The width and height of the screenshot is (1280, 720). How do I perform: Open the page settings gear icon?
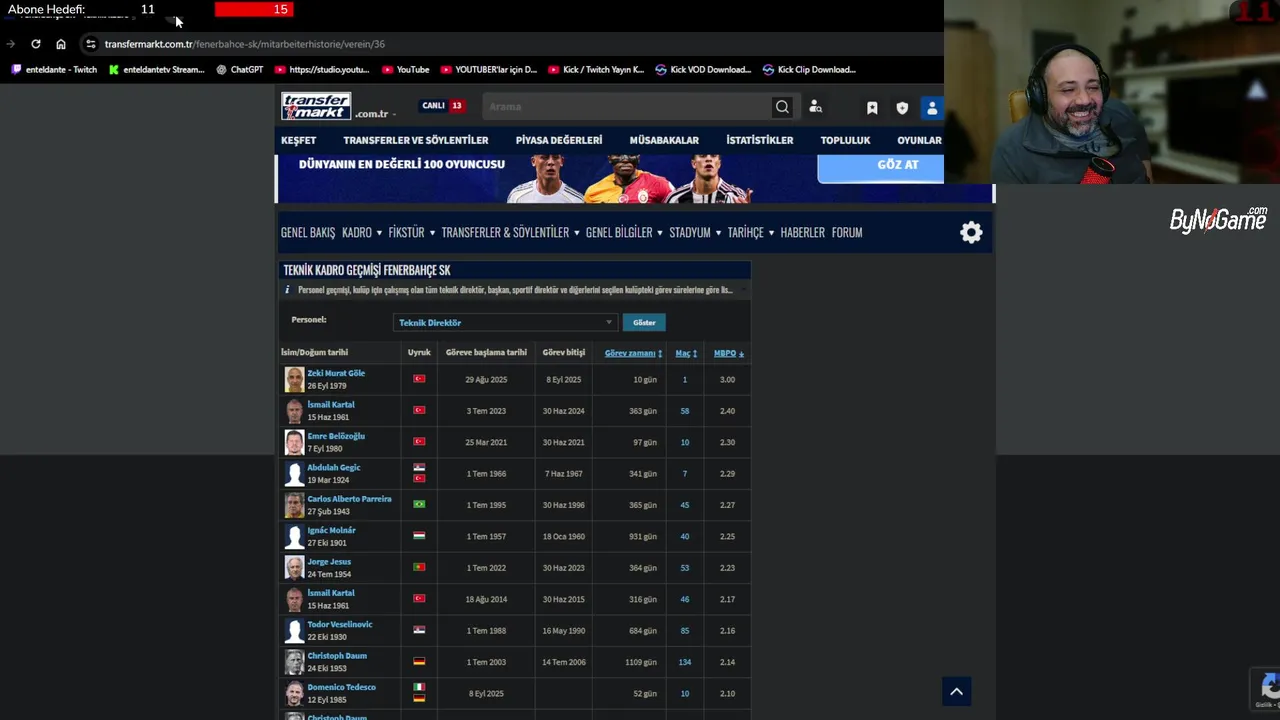point(971,232)
